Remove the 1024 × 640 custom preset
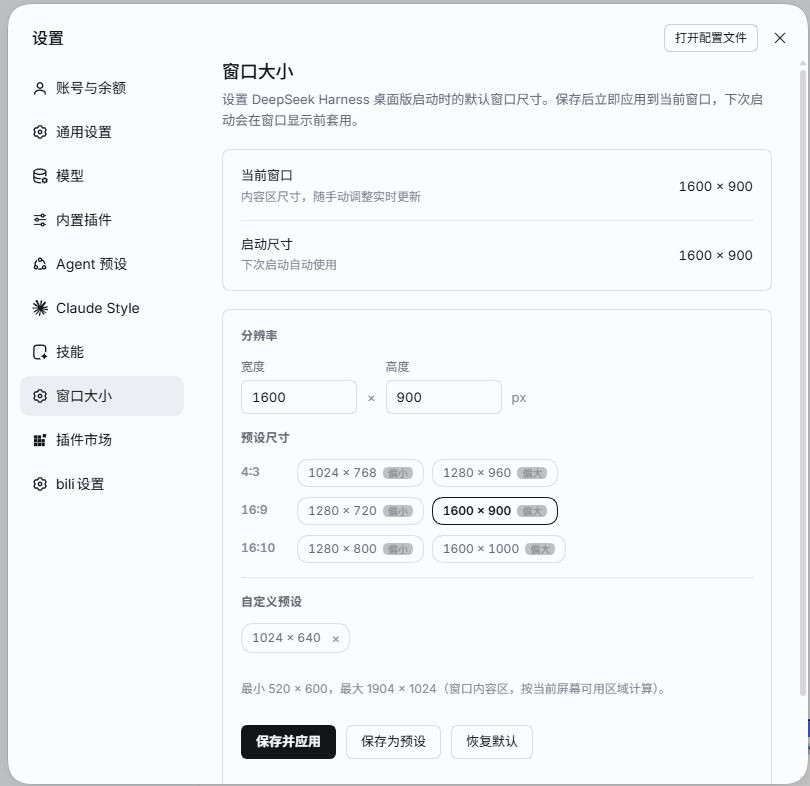Viewport: 810px width, 786px height. point(336,639)
